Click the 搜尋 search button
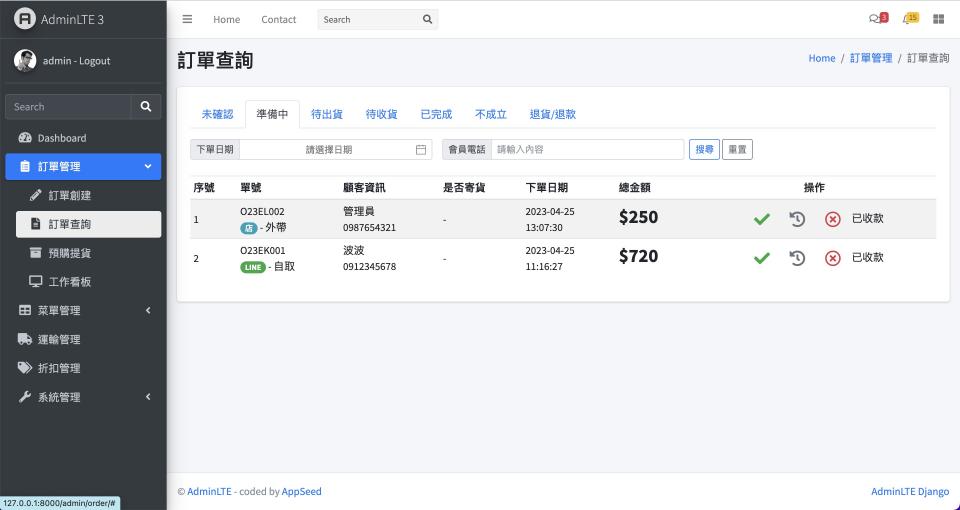Screen dimensions: 960x510 [704, 150]
